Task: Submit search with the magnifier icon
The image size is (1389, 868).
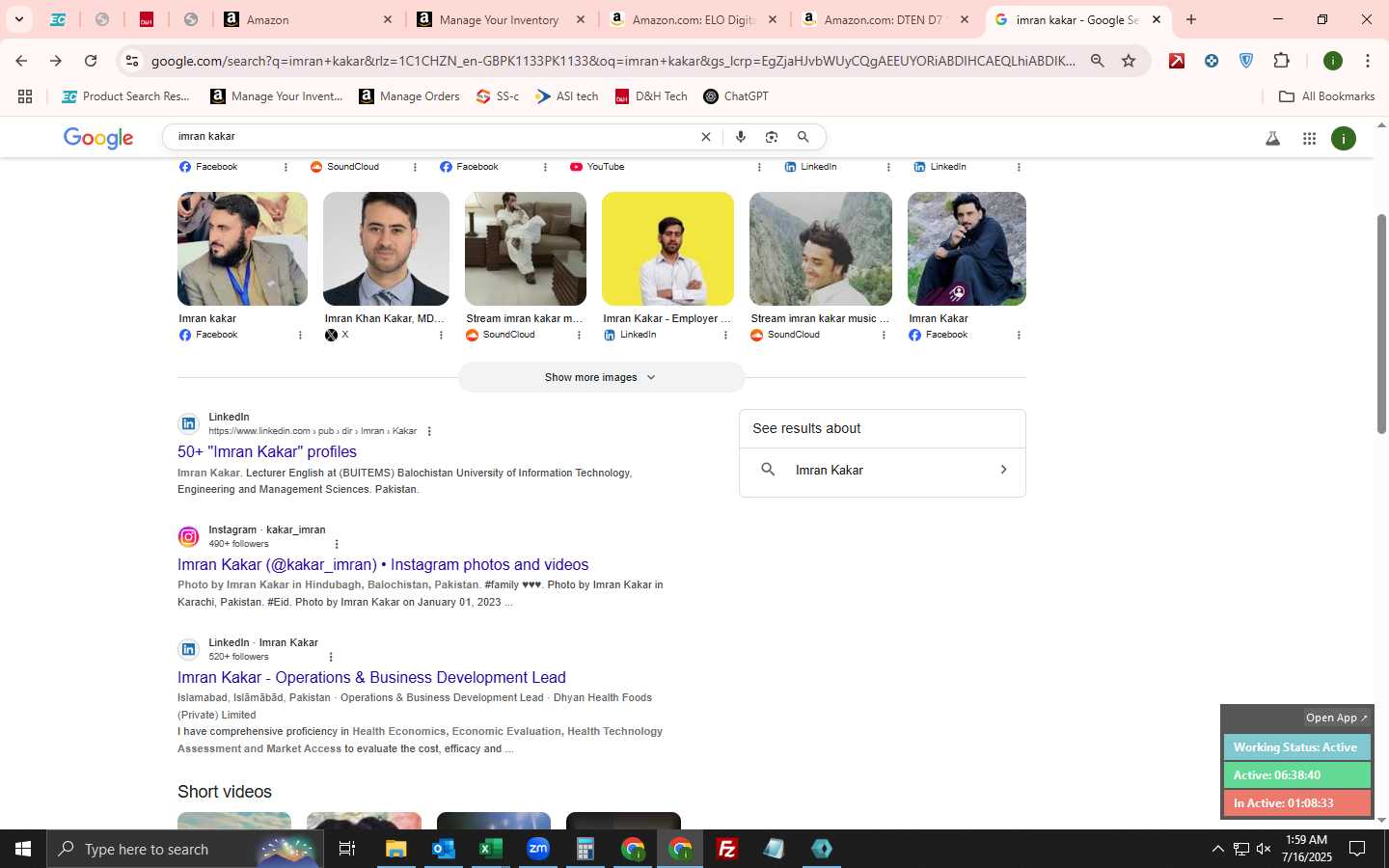Action: pyautogui.click(x=803, y=137)
